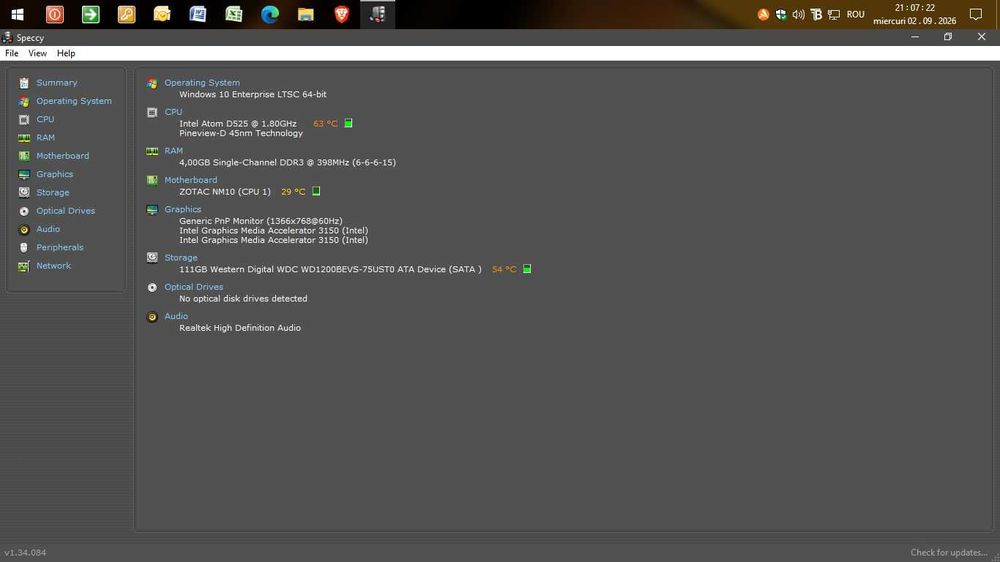This screenshot has height=562, width=1000.
Task: Open the Network section in the sidebar
Action: click(x=54, y=265)
